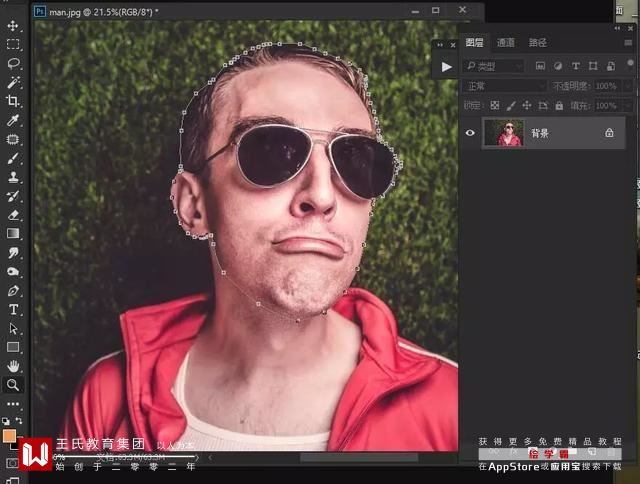Select the Pen tool

pos(13,291)
